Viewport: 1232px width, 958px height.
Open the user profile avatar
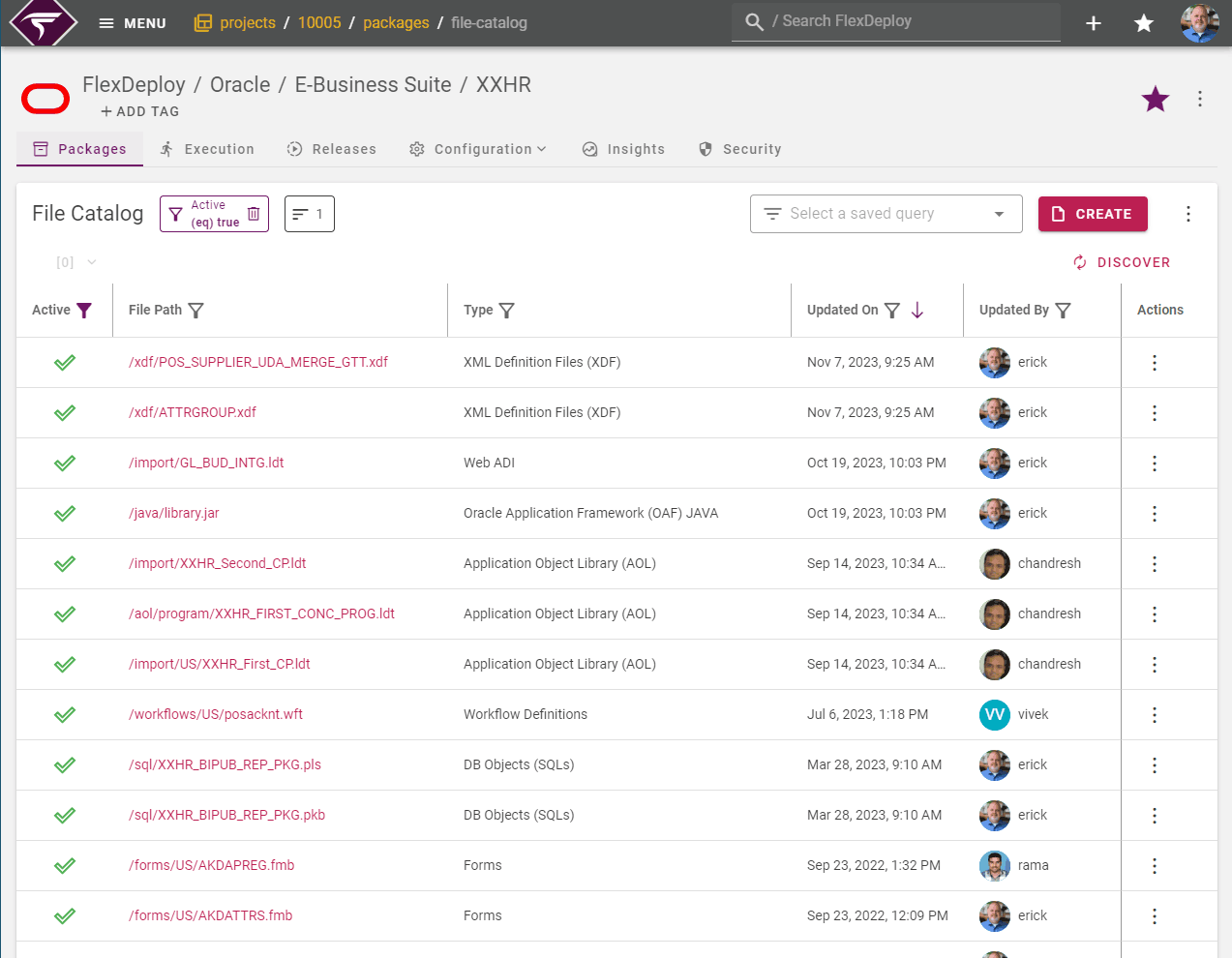(x=1200, y=23)
